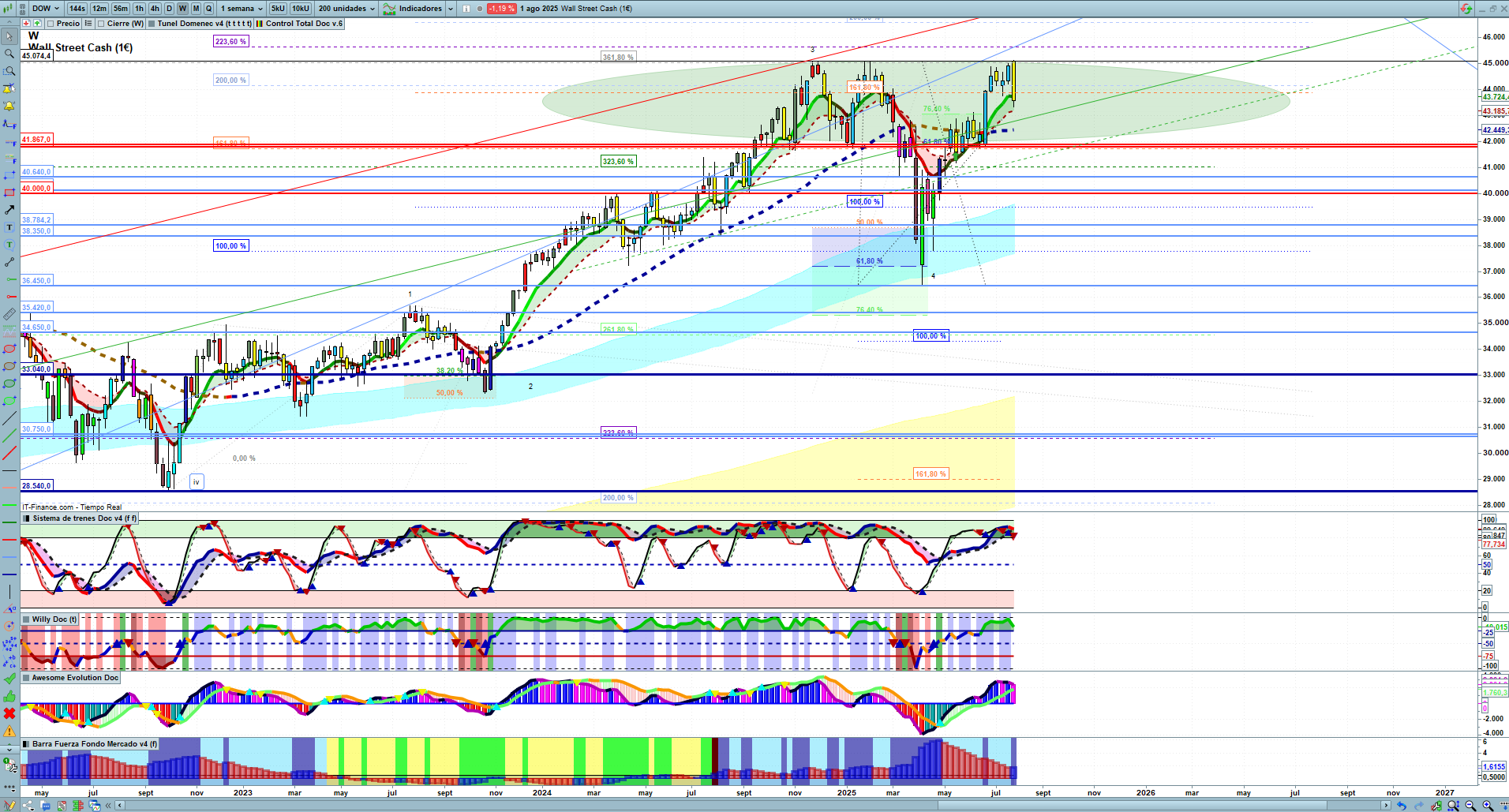Image resolution: width=1509 pixels, height=812 pixels.
Task: Click the red down-arrow icon beside Precio
Action: [27, 24]
